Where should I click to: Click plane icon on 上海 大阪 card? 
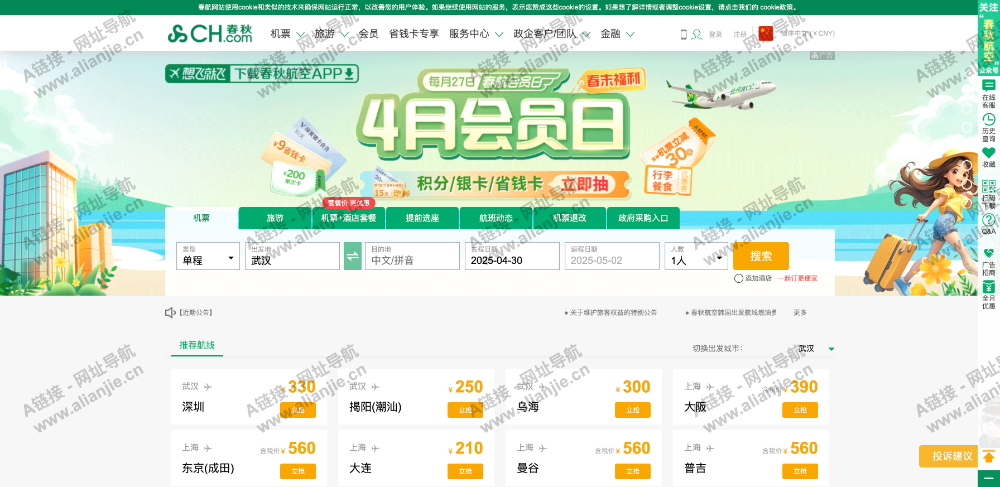710,386
